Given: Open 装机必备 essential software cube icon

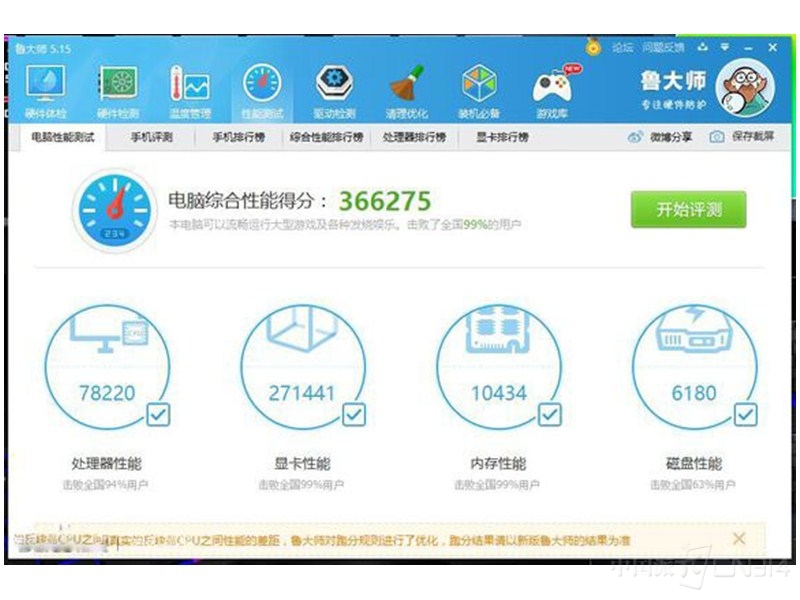Looking at the screenshot, I should tap(479, 86).
